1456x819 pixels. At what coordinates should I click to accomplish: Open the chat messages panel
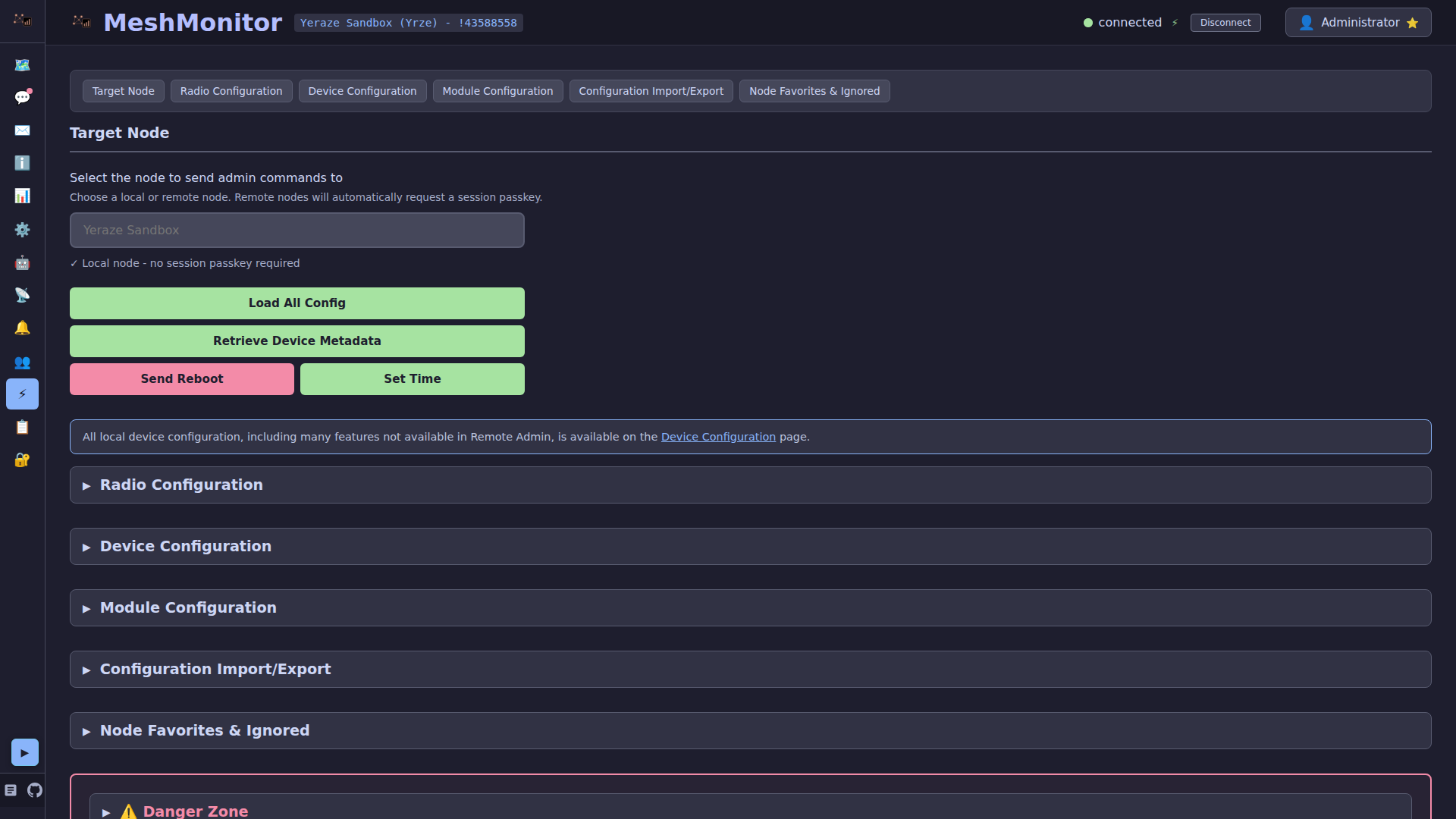22,97
